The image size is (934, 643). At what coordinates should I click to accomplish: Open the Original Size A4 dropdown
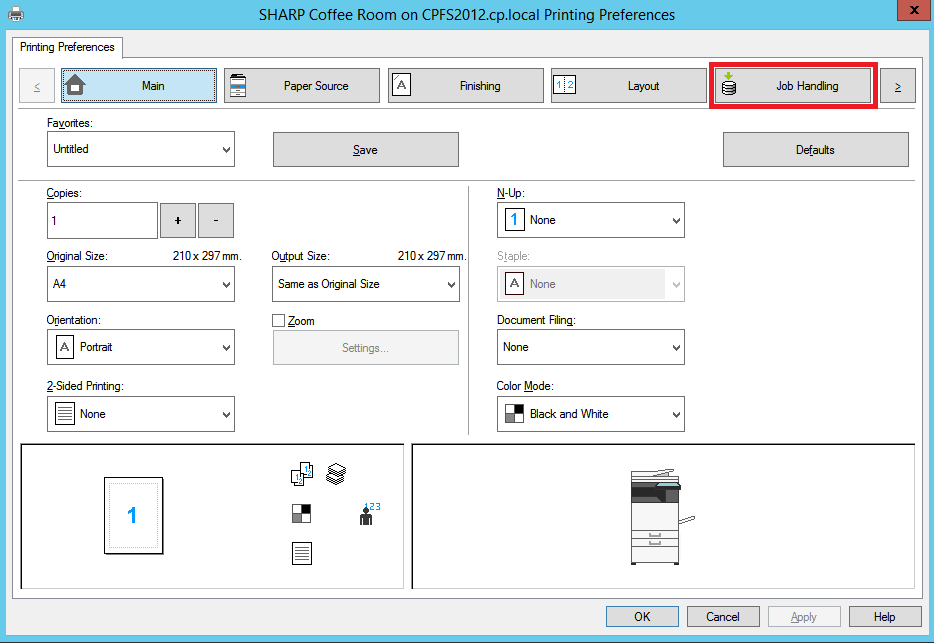click(141, 284)
